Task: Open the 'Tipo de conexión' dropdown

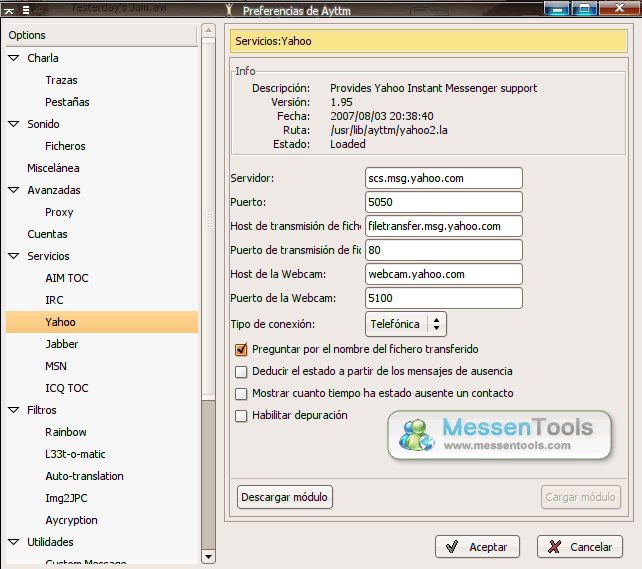Action: (x=405, y=324)
